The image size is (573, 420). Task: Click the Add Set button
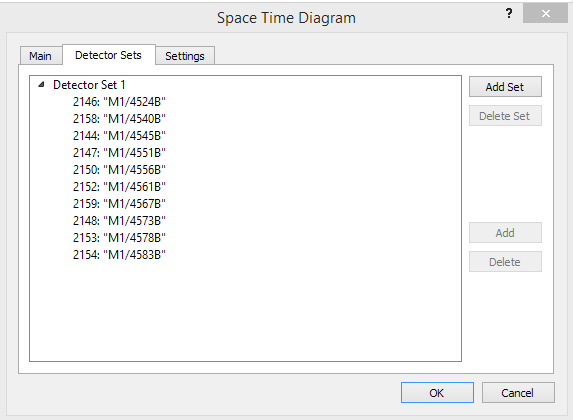pyautogui.click(x=505, y=87)
